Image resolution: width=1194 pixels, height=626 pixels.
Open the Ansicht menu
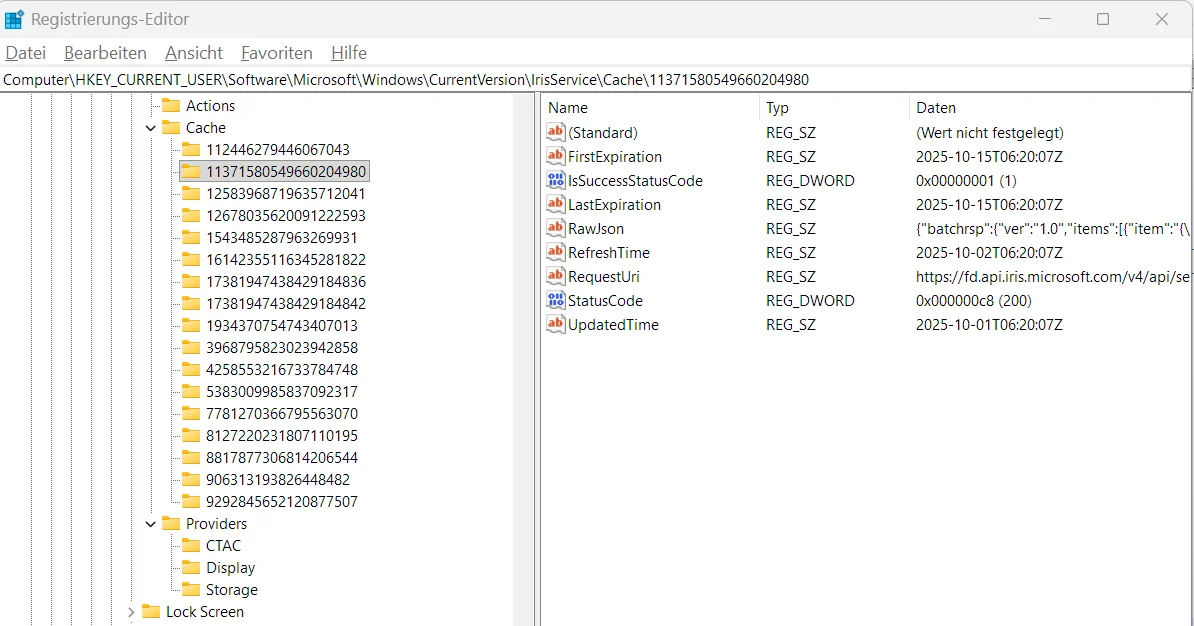click(x=194, y=53)
